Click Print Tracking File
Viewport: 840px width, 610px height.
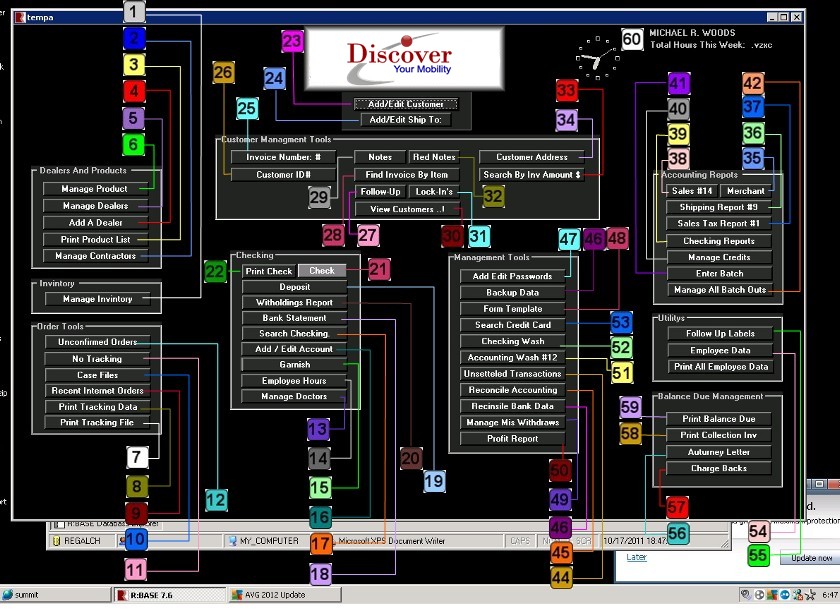click(98, 423)
